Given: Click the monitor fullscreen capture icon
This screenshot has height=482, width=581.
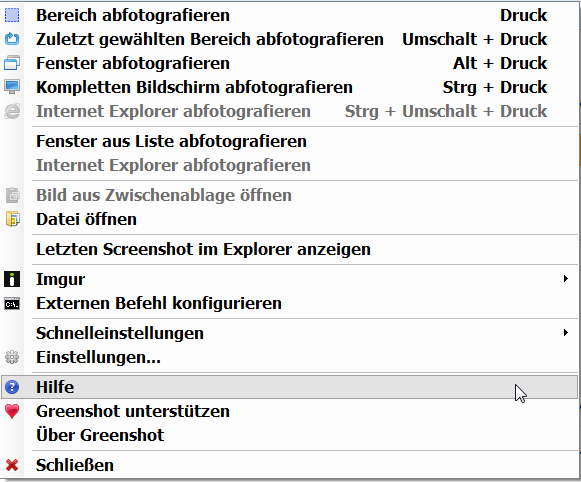Looking at the screenshot, I should [x=12, y=87].
